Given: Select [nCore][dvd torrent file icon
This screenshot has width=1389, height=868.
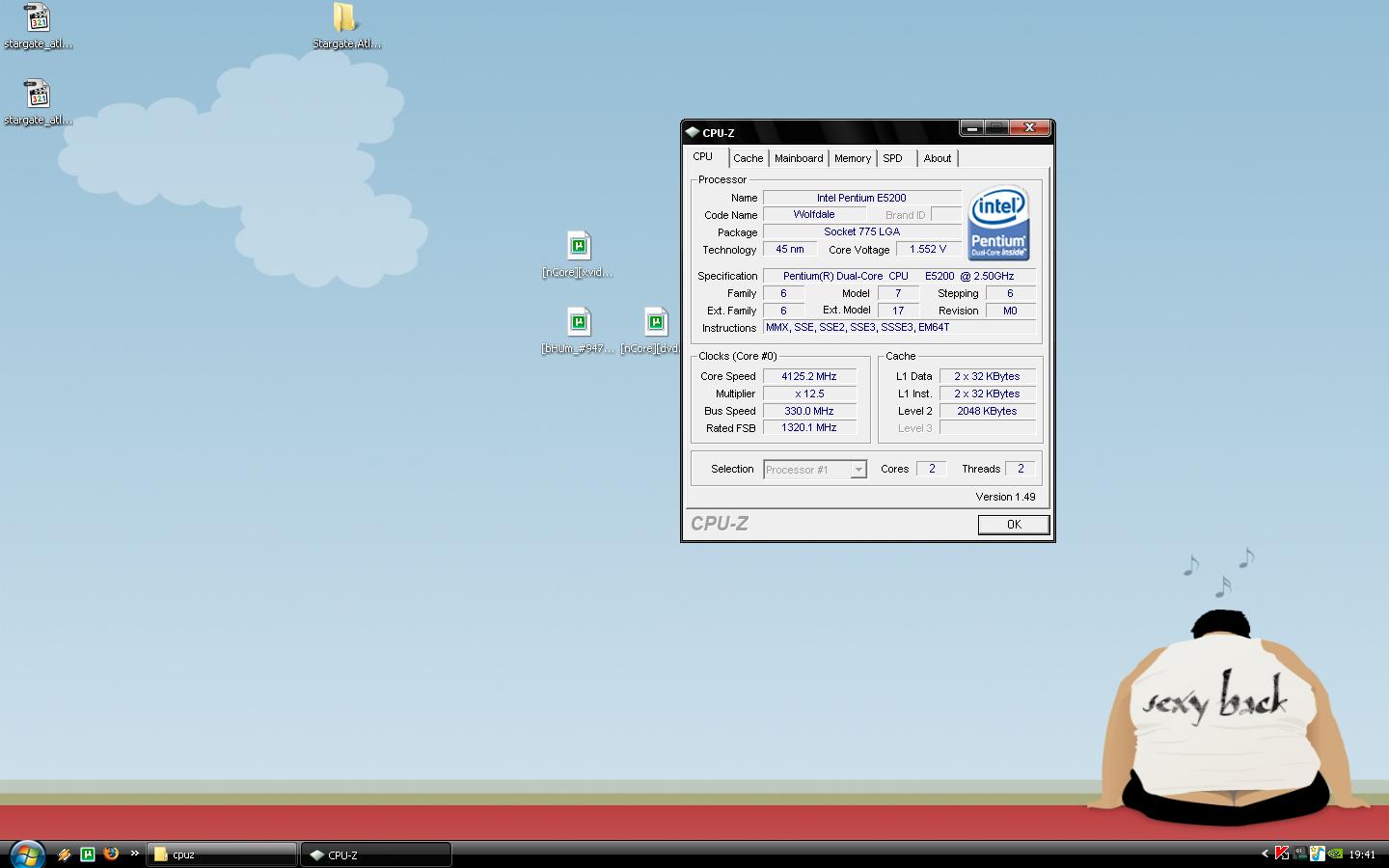Looking at the screenshot, I should tap(651, 331).
